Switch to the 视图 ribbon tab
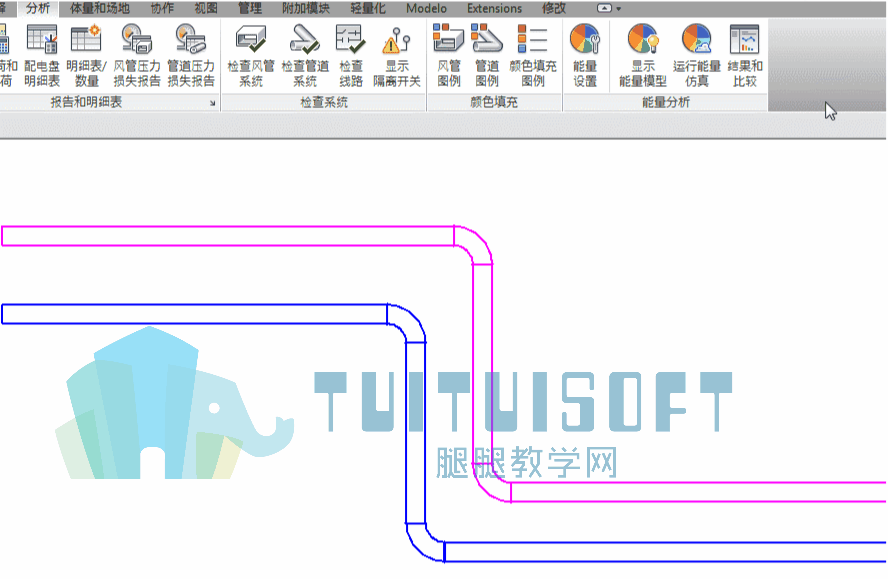This screenshot has height=579, width=888. (206, 8)
